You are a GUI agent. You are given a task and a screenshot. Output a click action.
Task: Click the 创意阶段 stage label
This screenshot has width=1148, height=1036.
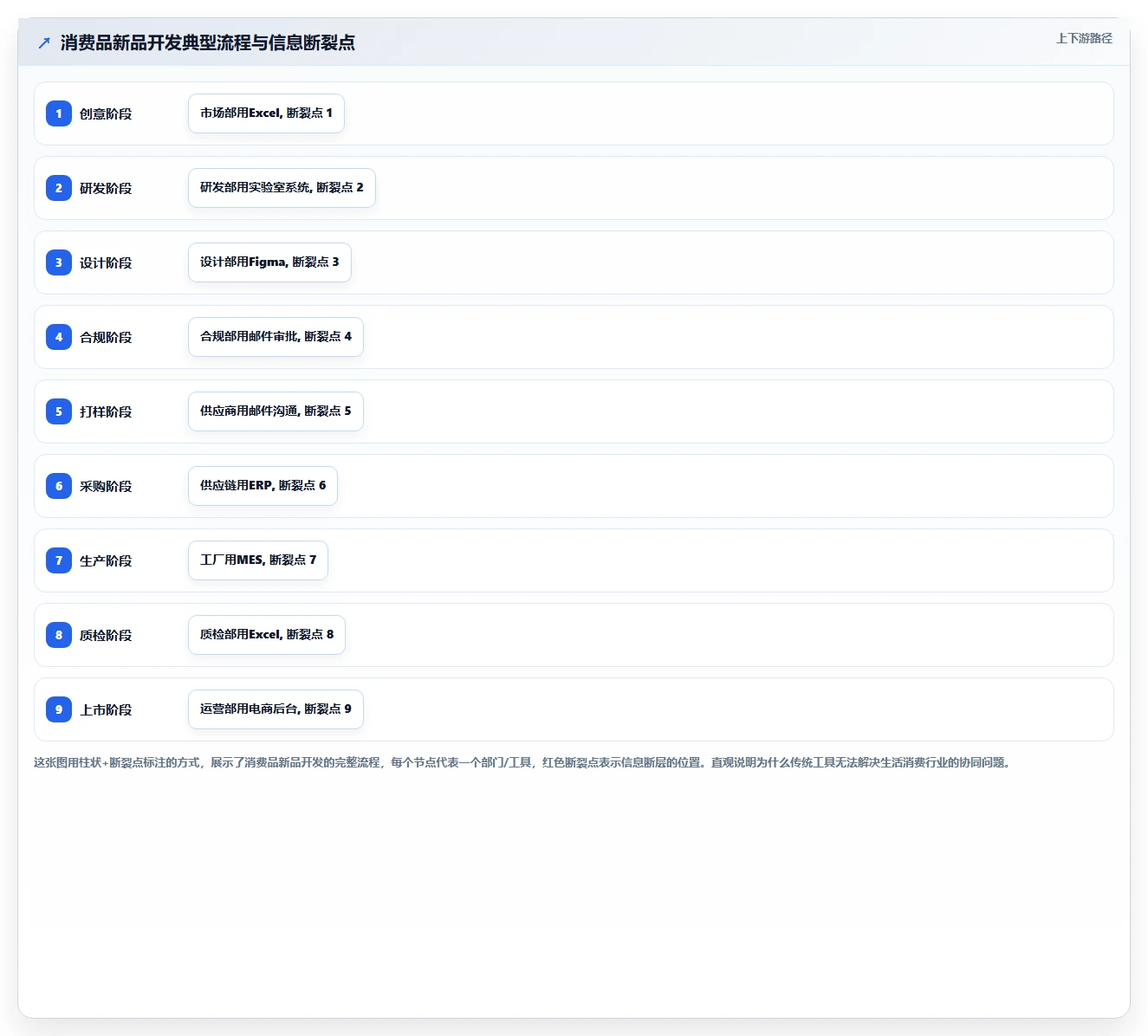(106, 114)
